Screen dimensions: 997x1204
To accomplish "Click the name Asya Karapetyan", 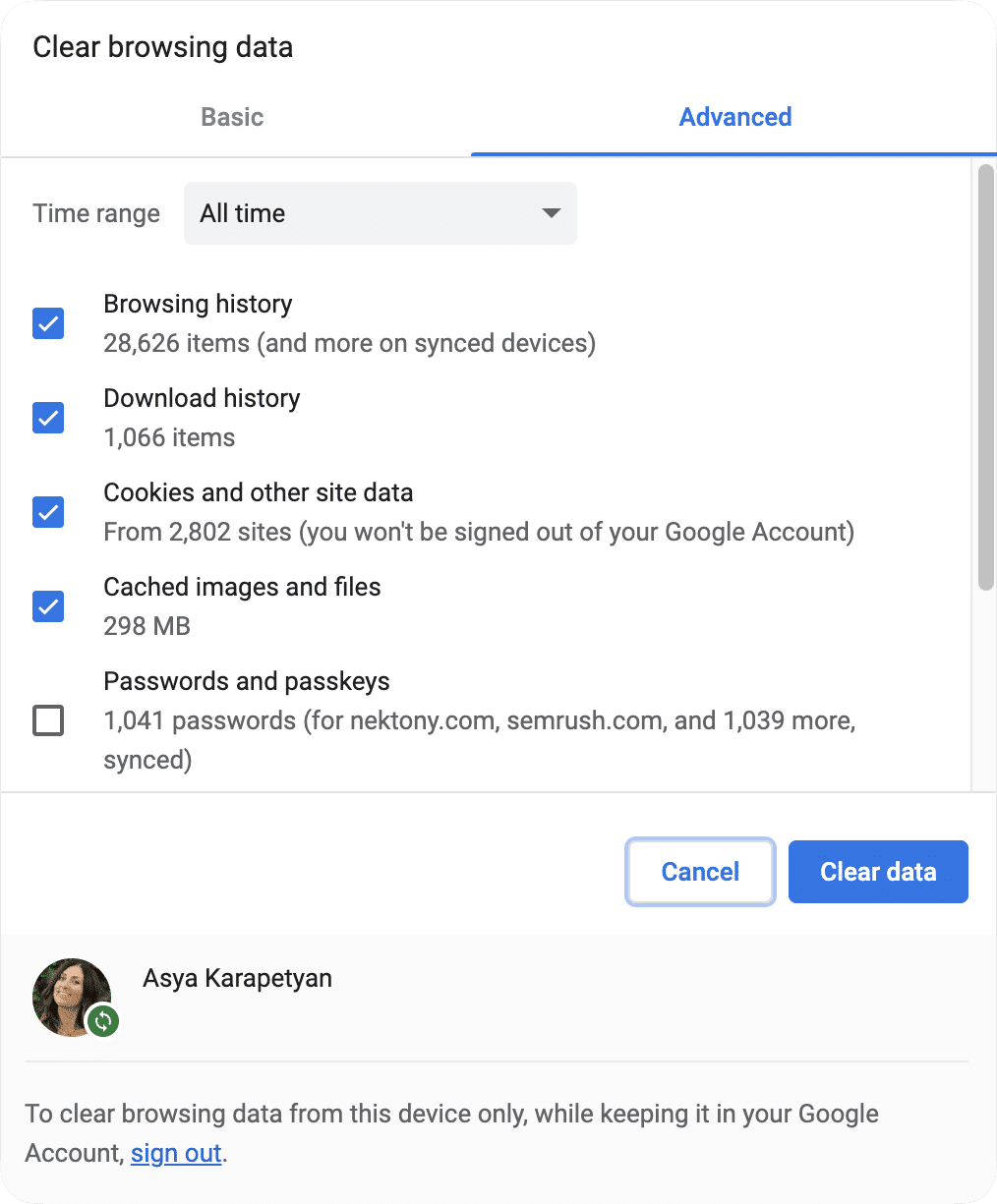I will [237, 978].
